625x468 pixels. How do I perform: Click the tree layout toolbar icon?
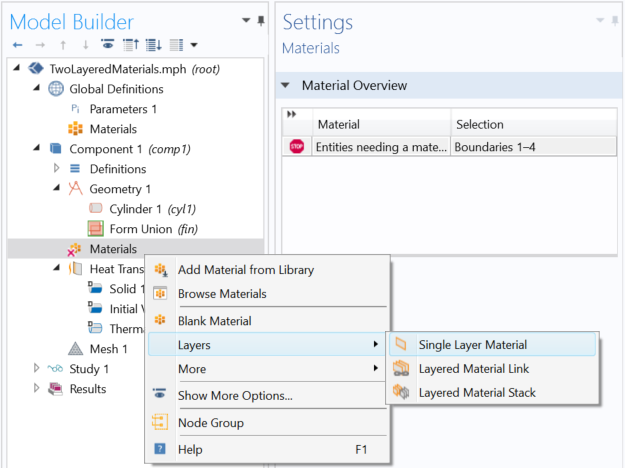(176, 45)
